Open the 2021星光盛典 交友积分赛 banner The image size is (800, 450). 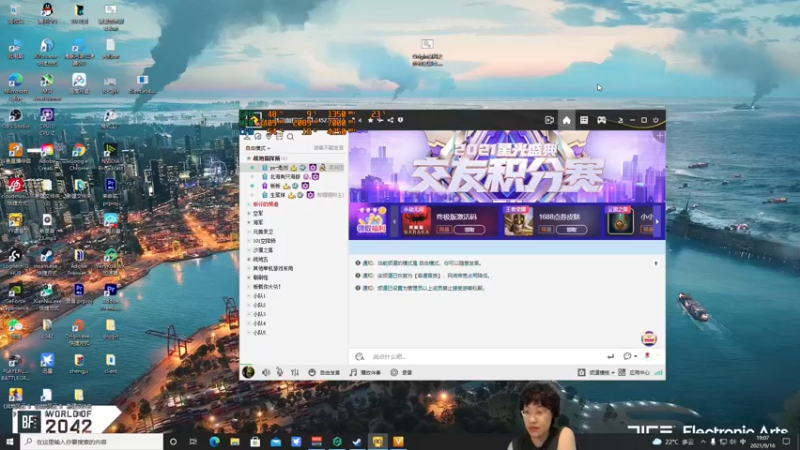[507, 166]
